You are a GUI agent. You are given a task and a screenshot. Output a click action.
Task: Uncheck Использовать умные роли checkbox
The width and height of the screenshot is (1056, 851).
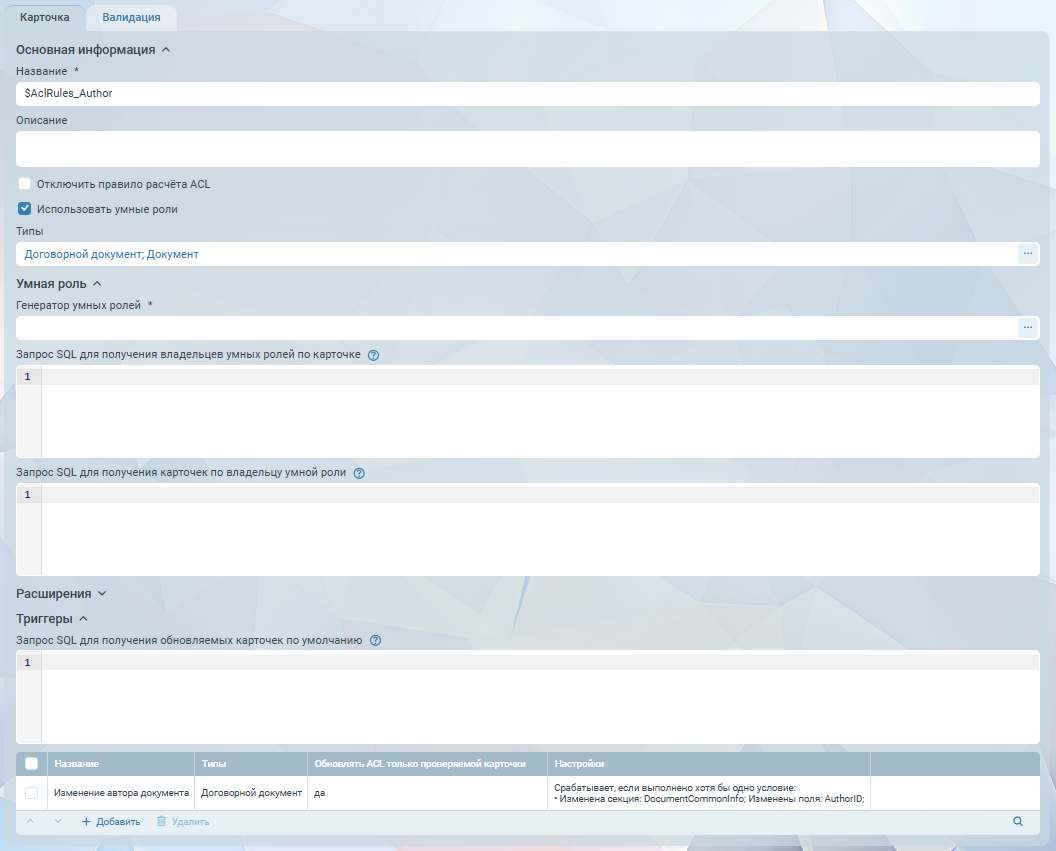[x=25, y=209]
